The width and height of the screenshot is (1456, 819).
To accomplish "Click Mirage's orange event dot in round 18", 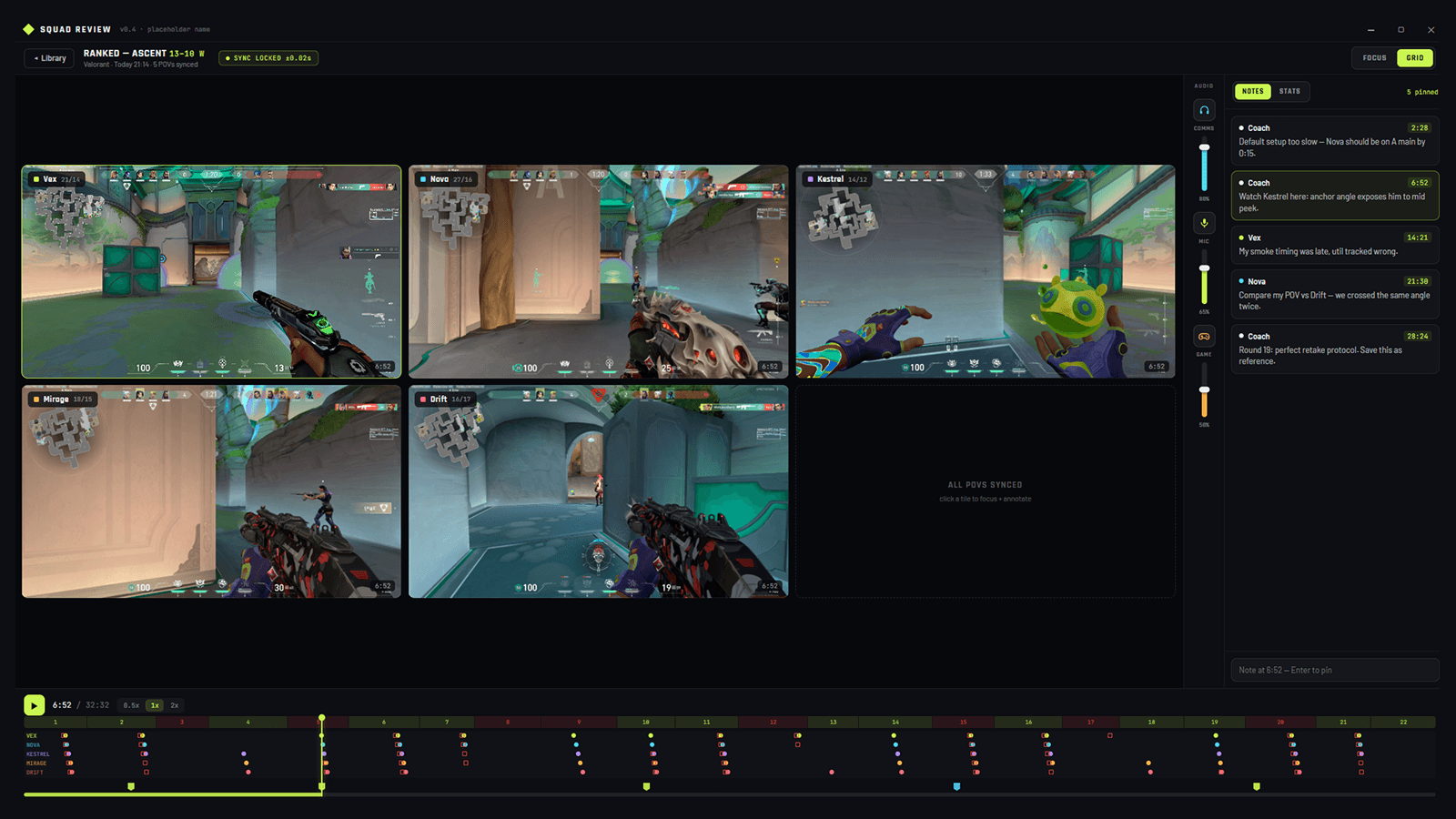I will click(x=1148, y=763).
